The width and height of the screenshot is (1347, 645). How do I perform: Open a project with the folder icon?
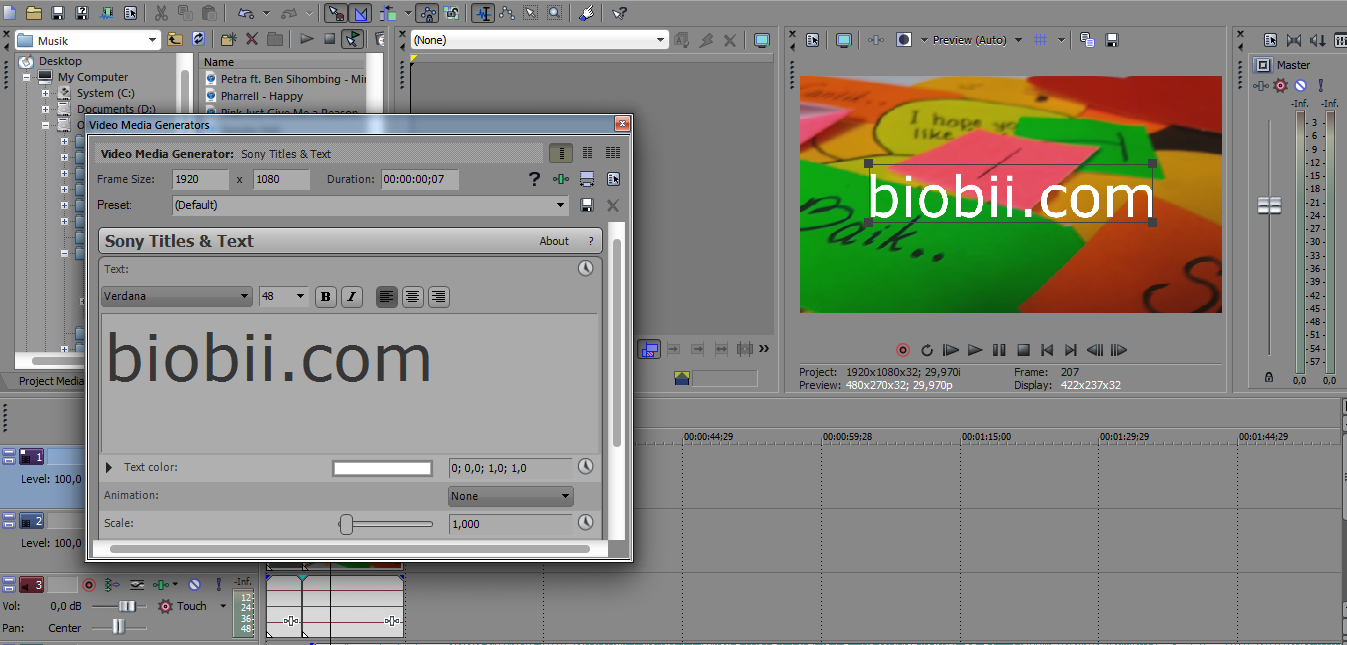pos(33,13)
